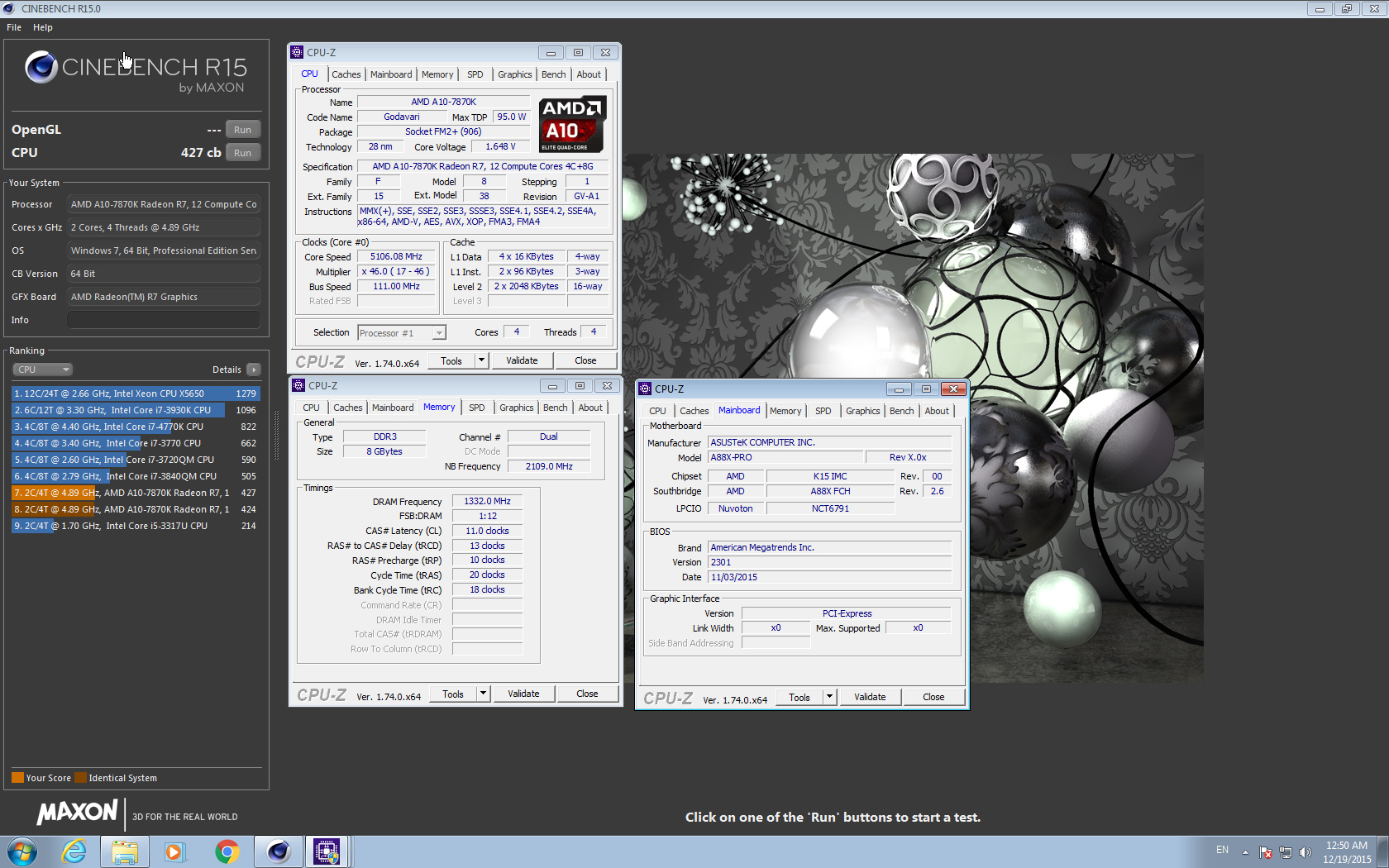Open Windows Explorer folder icon in taskbar
1389x868 pixels.
(x=125, y=851)
